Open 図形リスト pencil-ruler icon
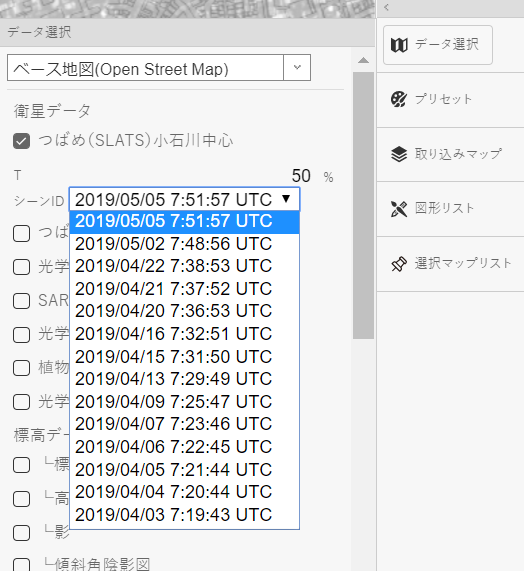 tap(399, 209)
